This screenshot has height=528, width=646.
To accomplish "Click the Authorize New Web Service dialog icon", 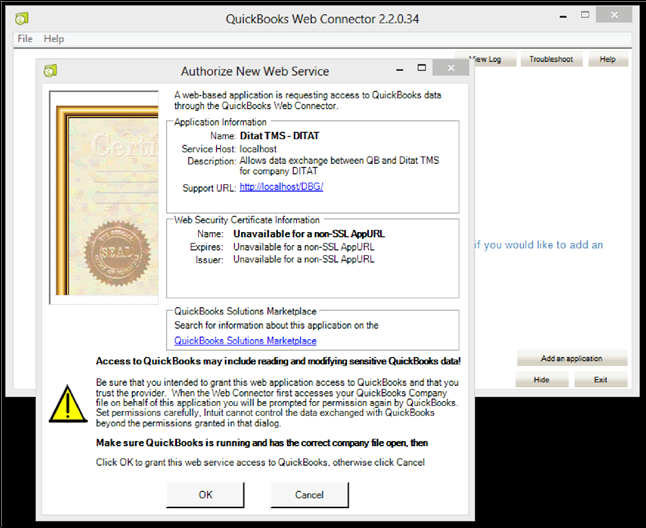I will 51,71.
